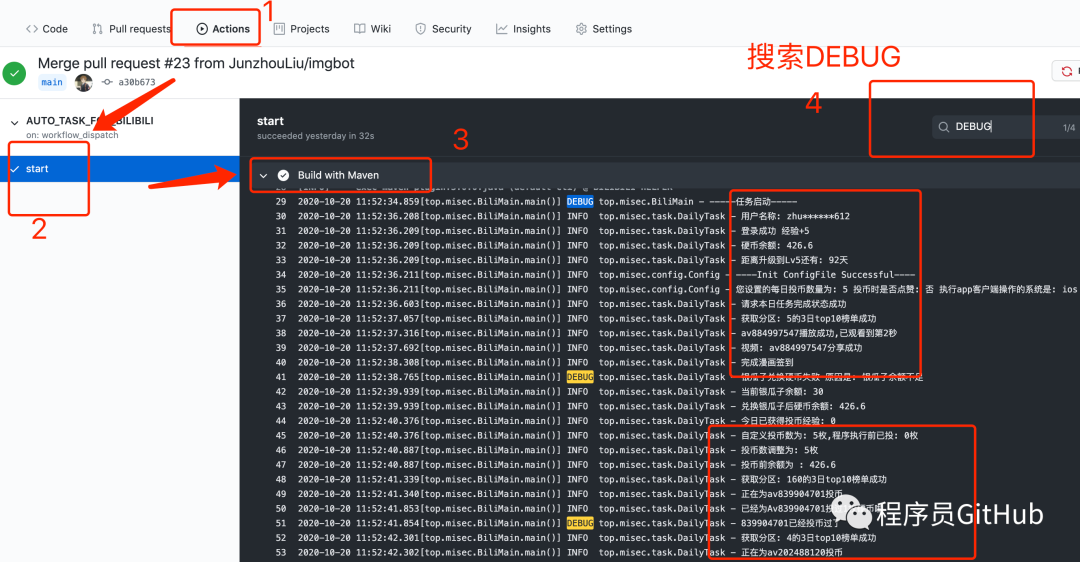Click the start job heading in log panel
The image size is (1080, 562).
(x=270, y=121)
